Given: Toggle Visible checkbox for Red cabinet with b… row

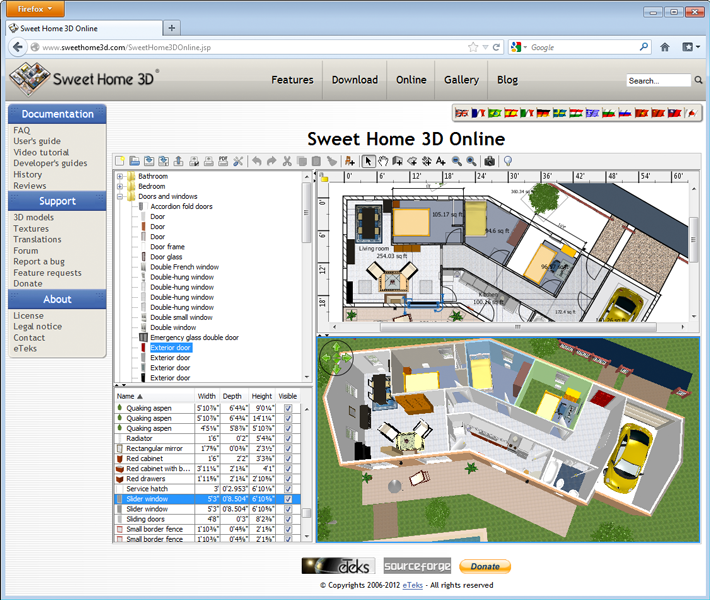Looking at the screenshot, I should [x=288, y=469].
